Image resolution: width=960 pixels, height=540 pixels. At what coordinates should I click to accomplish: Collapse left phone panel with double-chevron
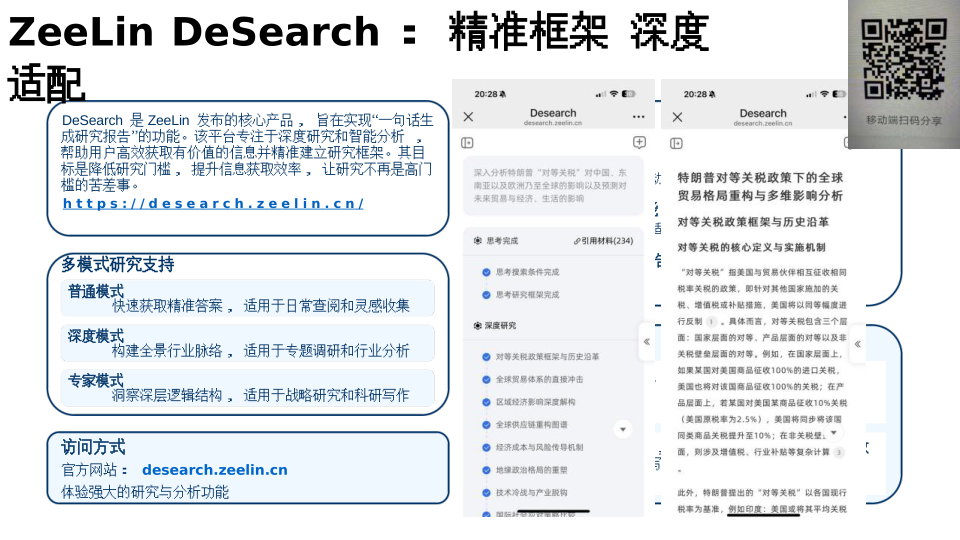[647, 342]
